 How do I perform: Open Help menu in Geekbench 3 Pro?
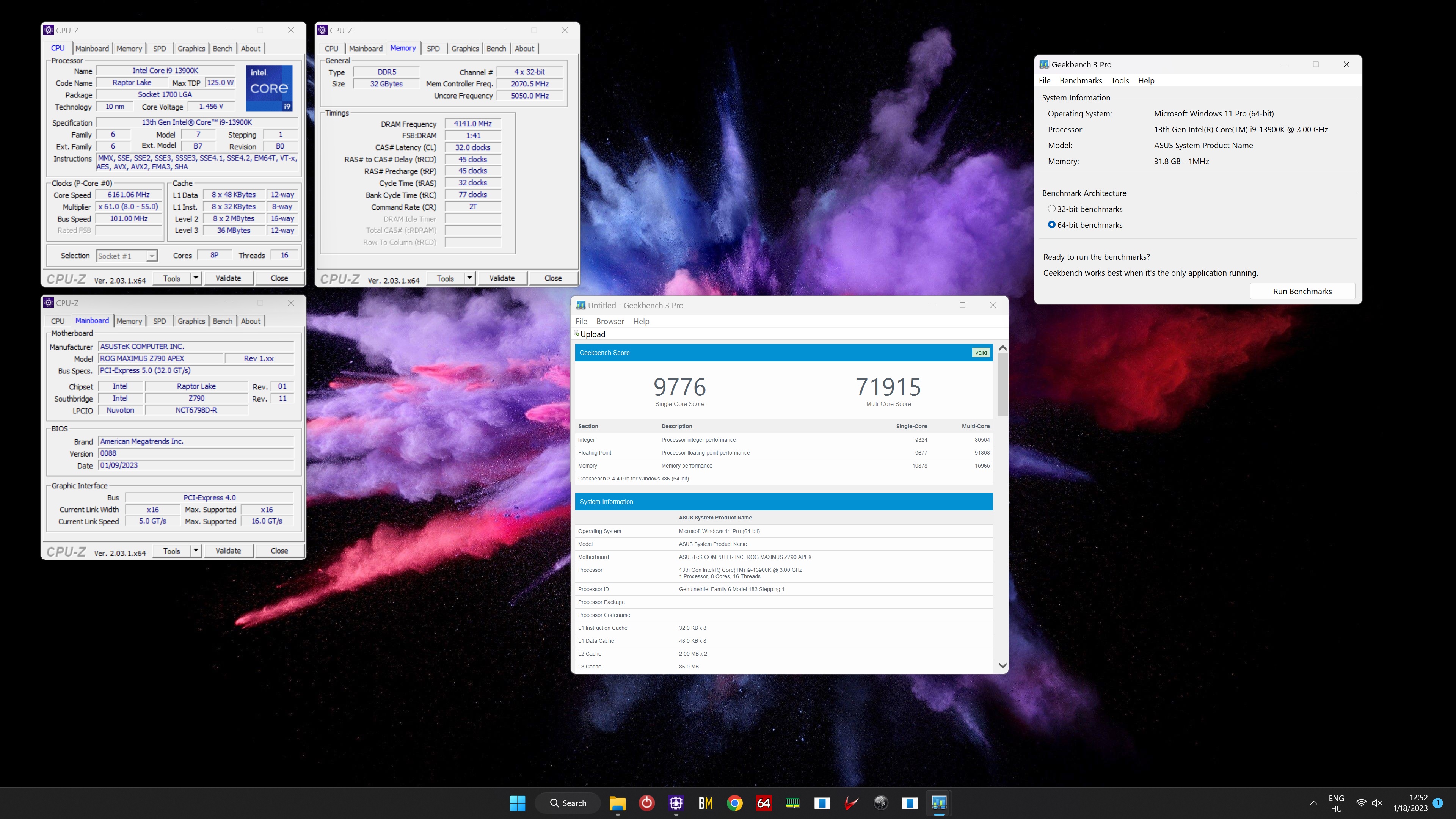(1146, 80)
